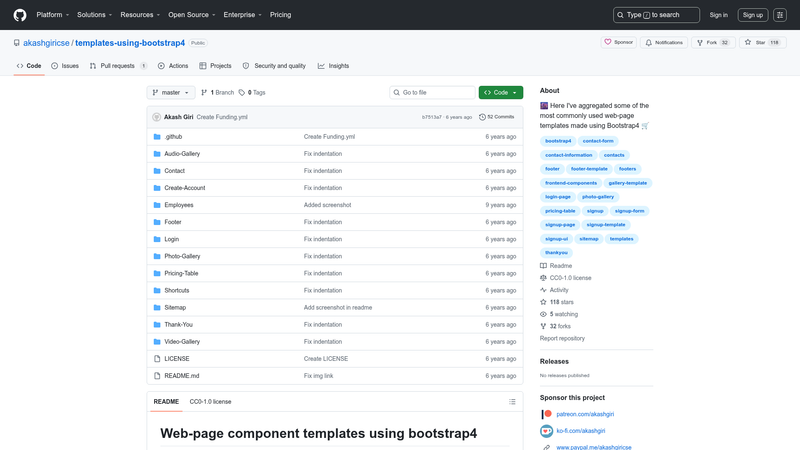This screenshot has height=450, width=800.
Task: Open the LICENSE file
Action: (x=177, y=359)
